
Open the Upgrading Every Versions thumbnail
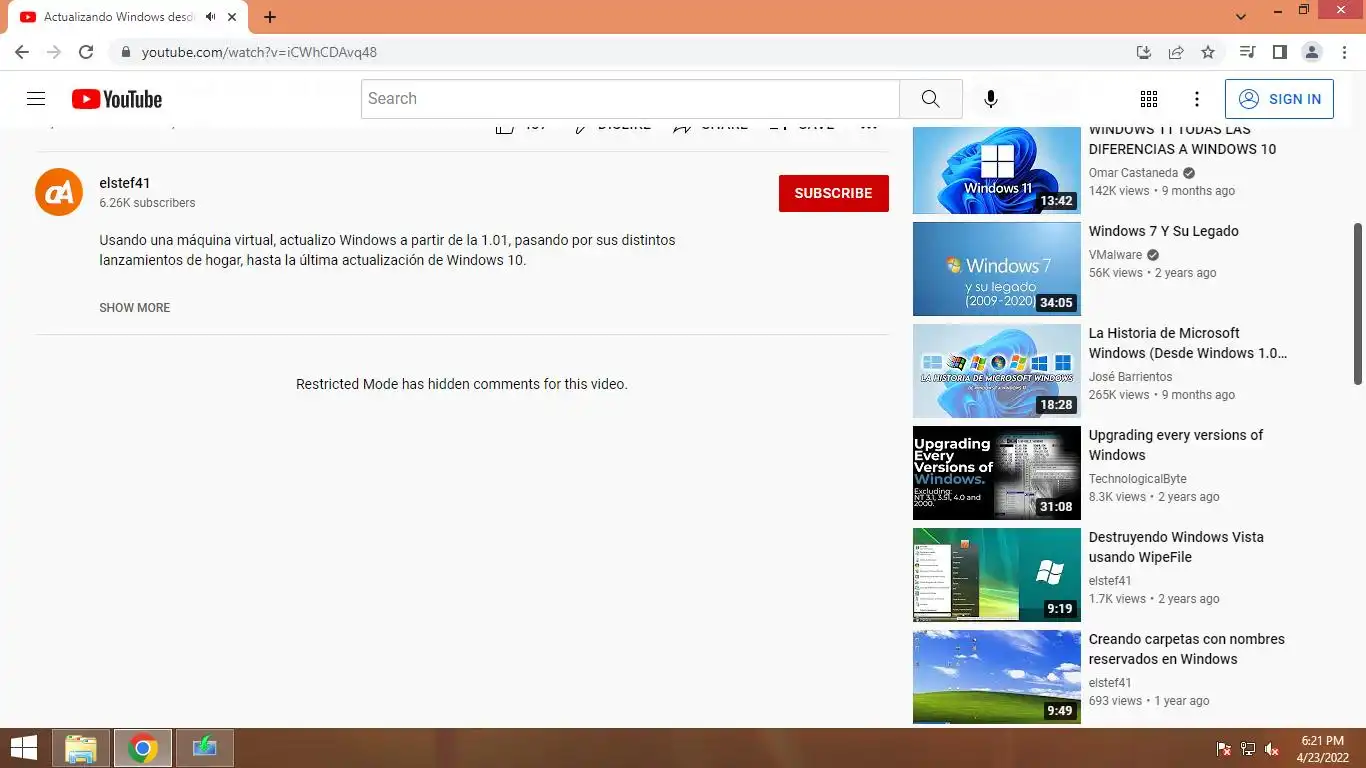point(997,473)
